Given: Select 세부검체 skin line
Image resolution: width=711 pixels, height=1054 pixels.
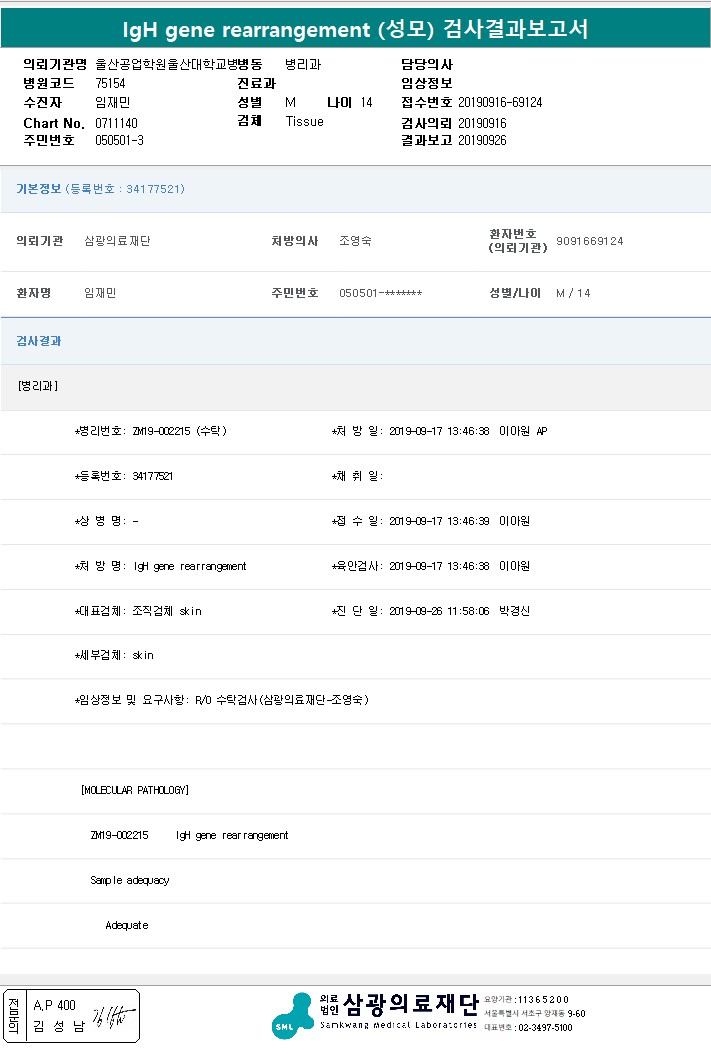Looking at the screenshot, I should coord(114,655).
